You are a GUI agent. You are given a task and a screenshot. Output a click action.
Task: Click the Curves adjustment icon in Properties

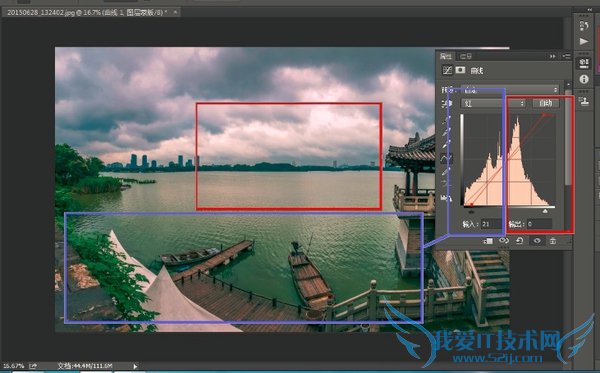coord(447,70)
